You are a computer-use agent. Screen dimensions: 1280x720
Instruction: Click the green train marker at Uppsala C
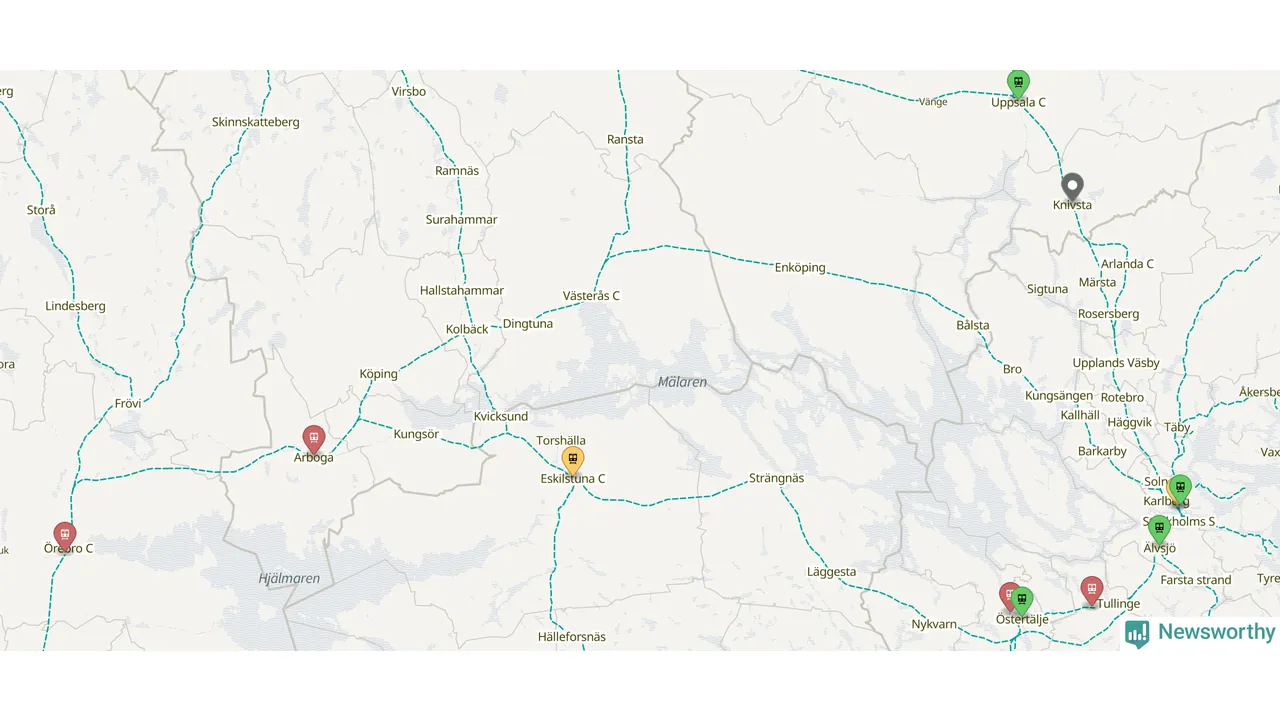[x=1018, y=84]
